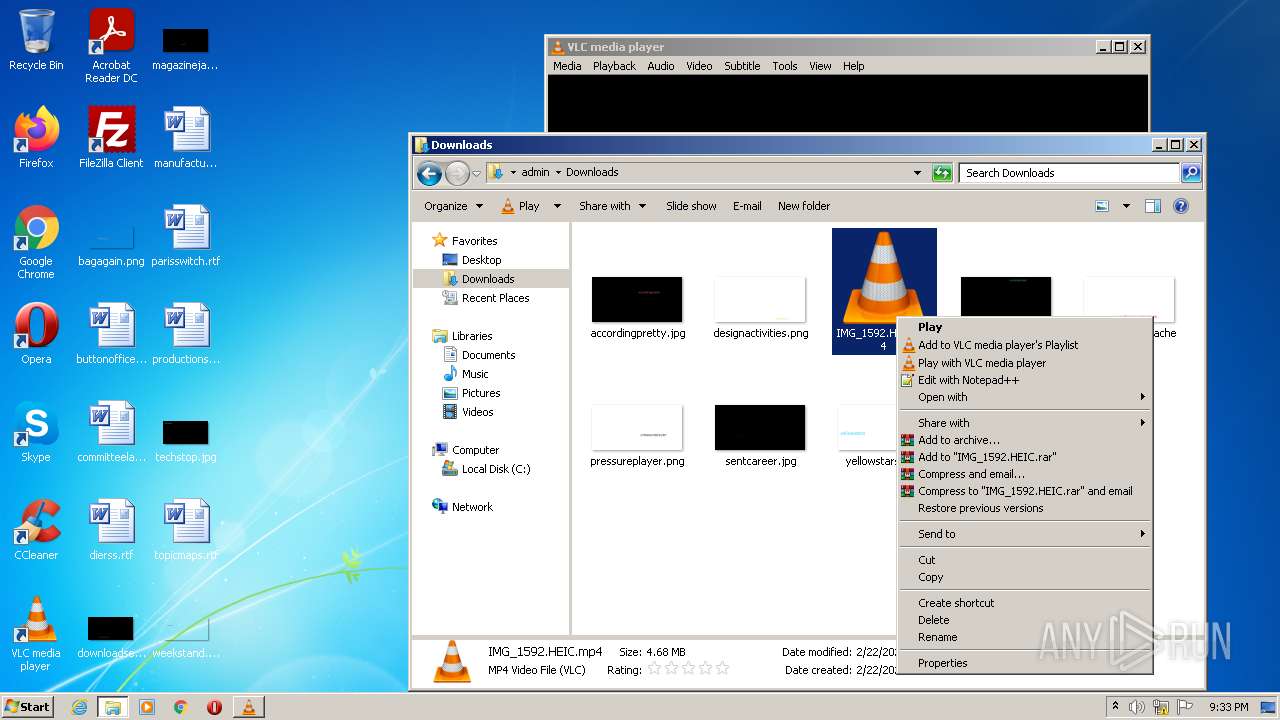Open Recycle Bin desktop icon
The image size is (1280, 720).
click(36, 40)
